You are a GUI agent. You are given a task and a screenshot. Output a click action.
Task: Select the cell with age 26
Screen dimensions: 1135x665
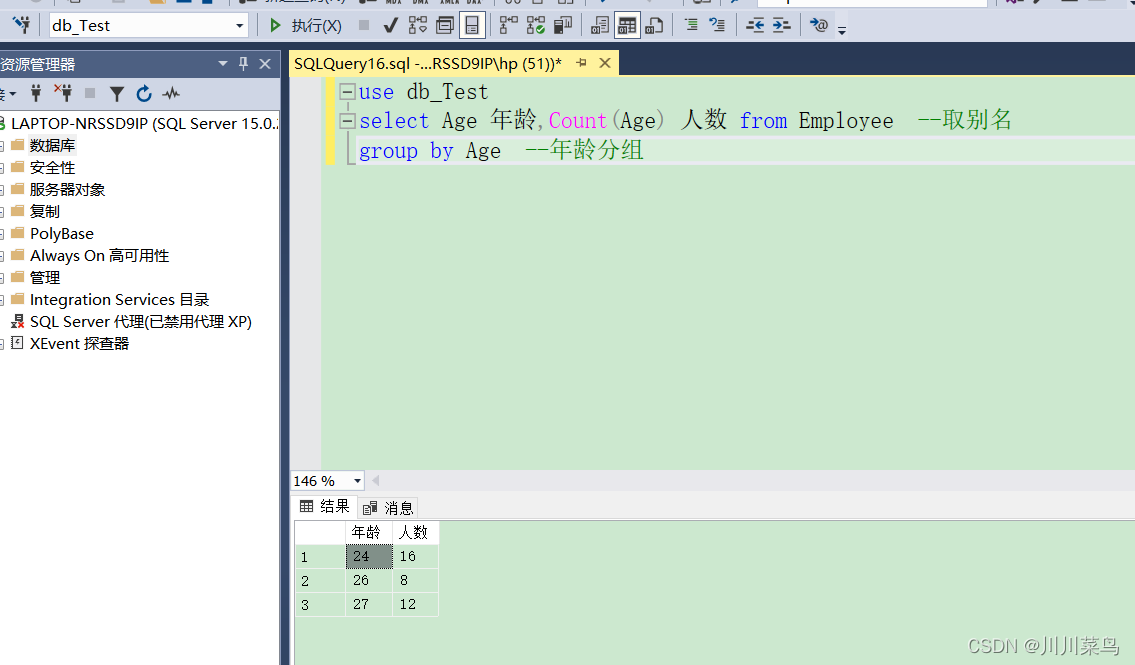[x=368, y=580]
